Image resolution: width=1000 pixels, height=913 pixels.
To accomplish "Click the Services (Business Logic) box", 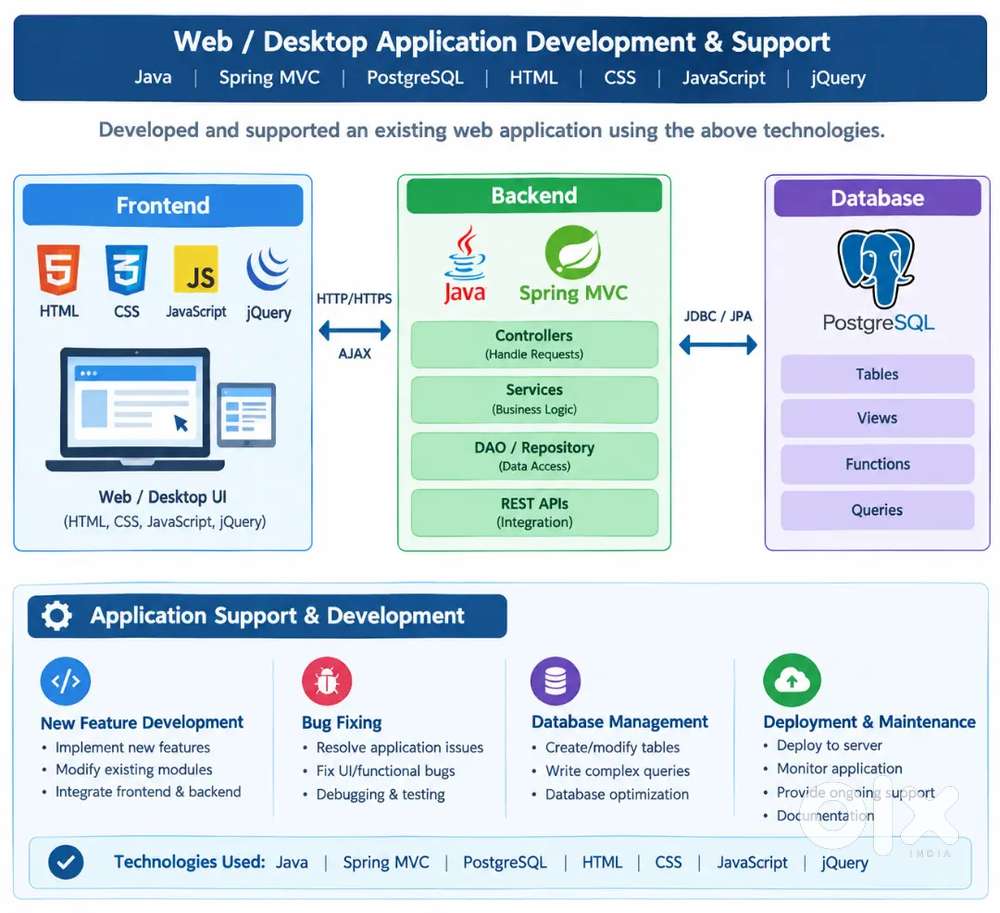I will 534,399.
